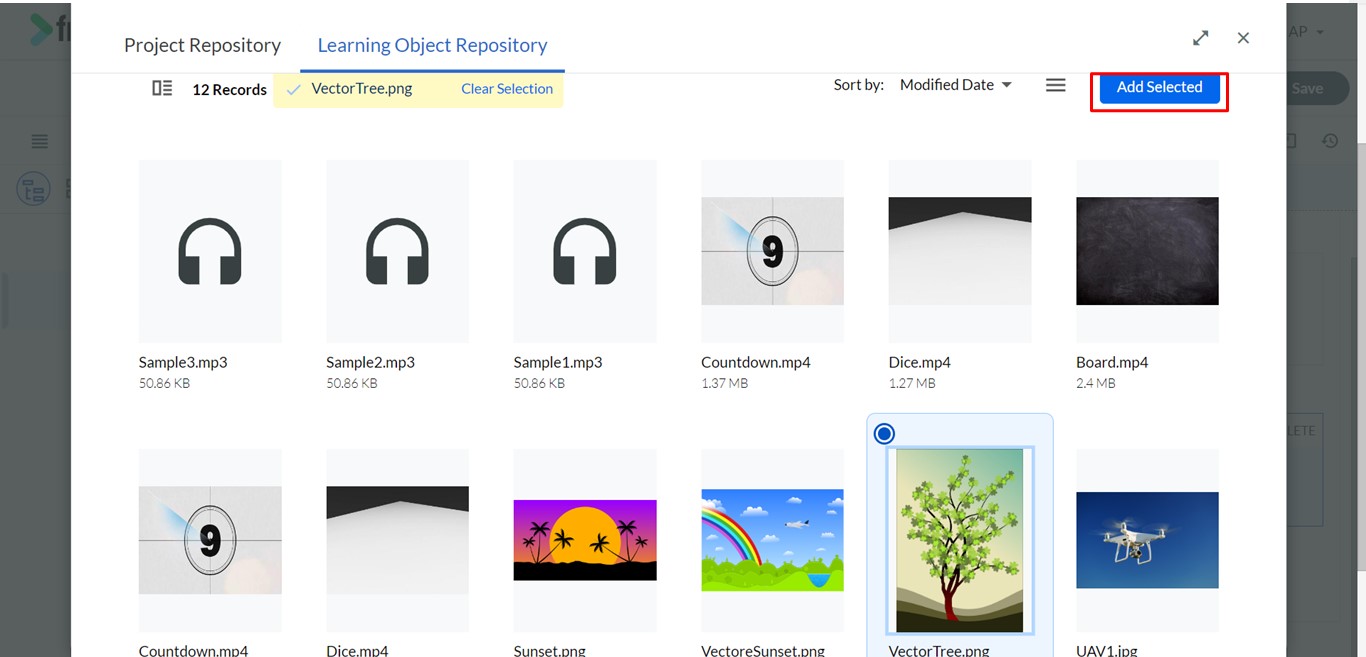Close the repository dialog

coord(1243,38)
